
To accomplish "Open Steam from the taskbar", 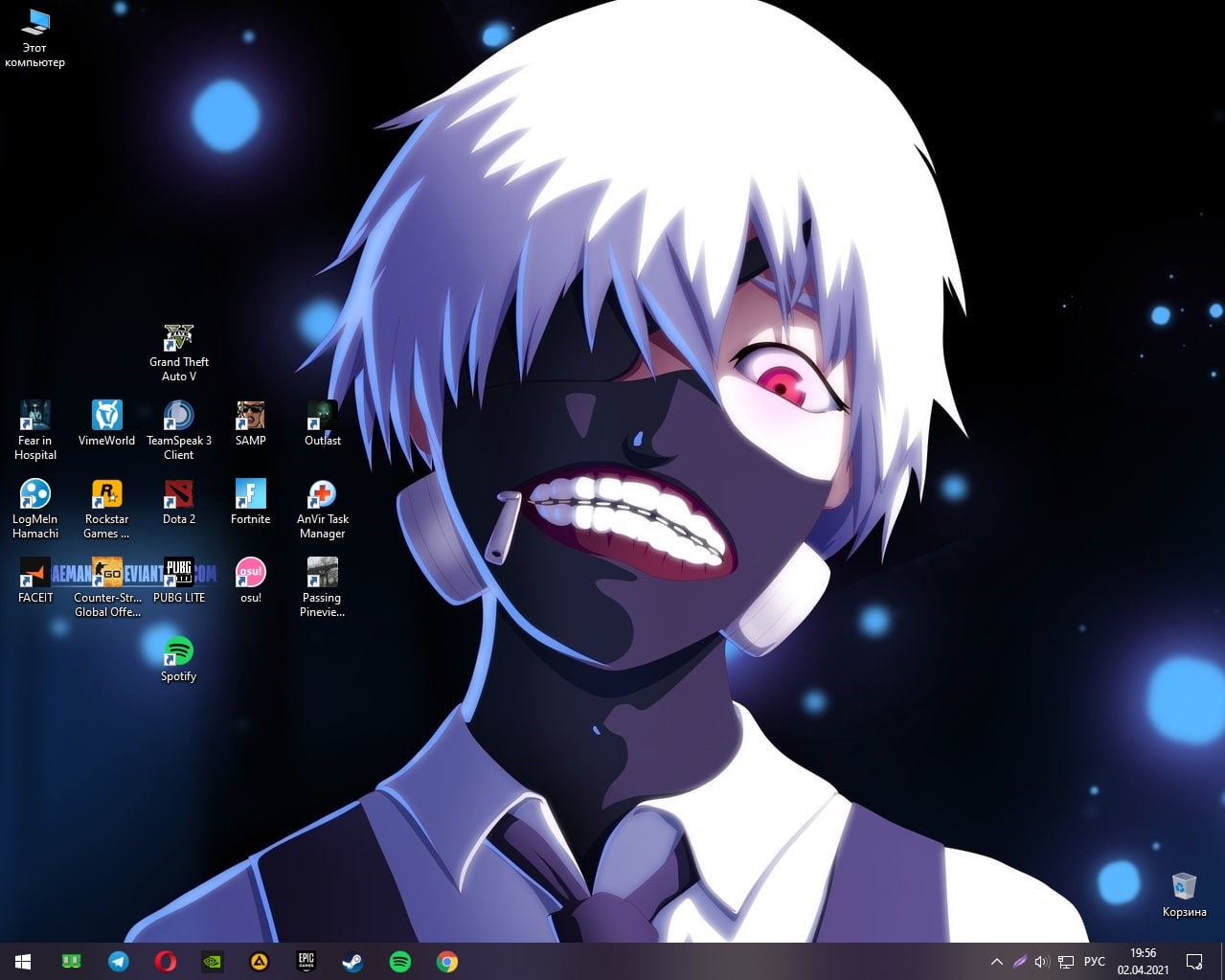I will click(x=353, y=961).
